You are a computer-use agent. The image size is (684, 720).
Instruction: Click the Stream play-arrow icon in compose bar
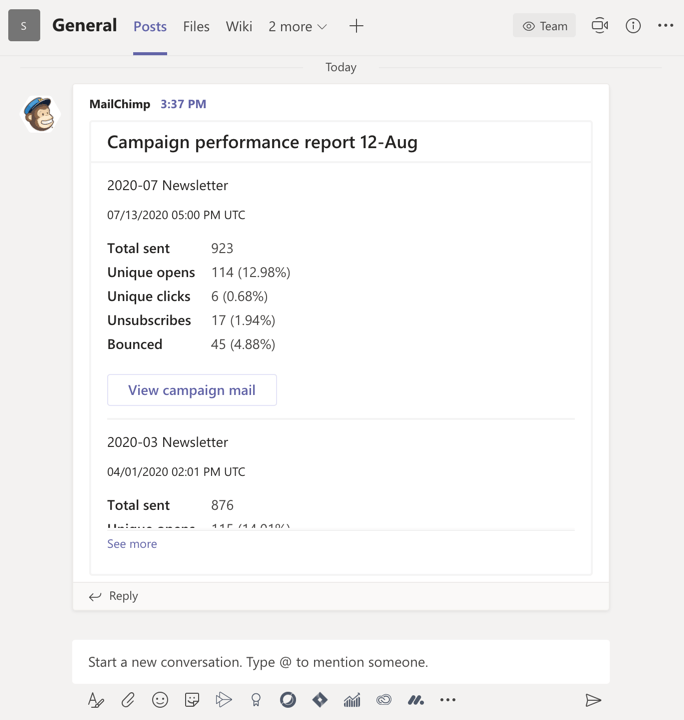point(224,700)
